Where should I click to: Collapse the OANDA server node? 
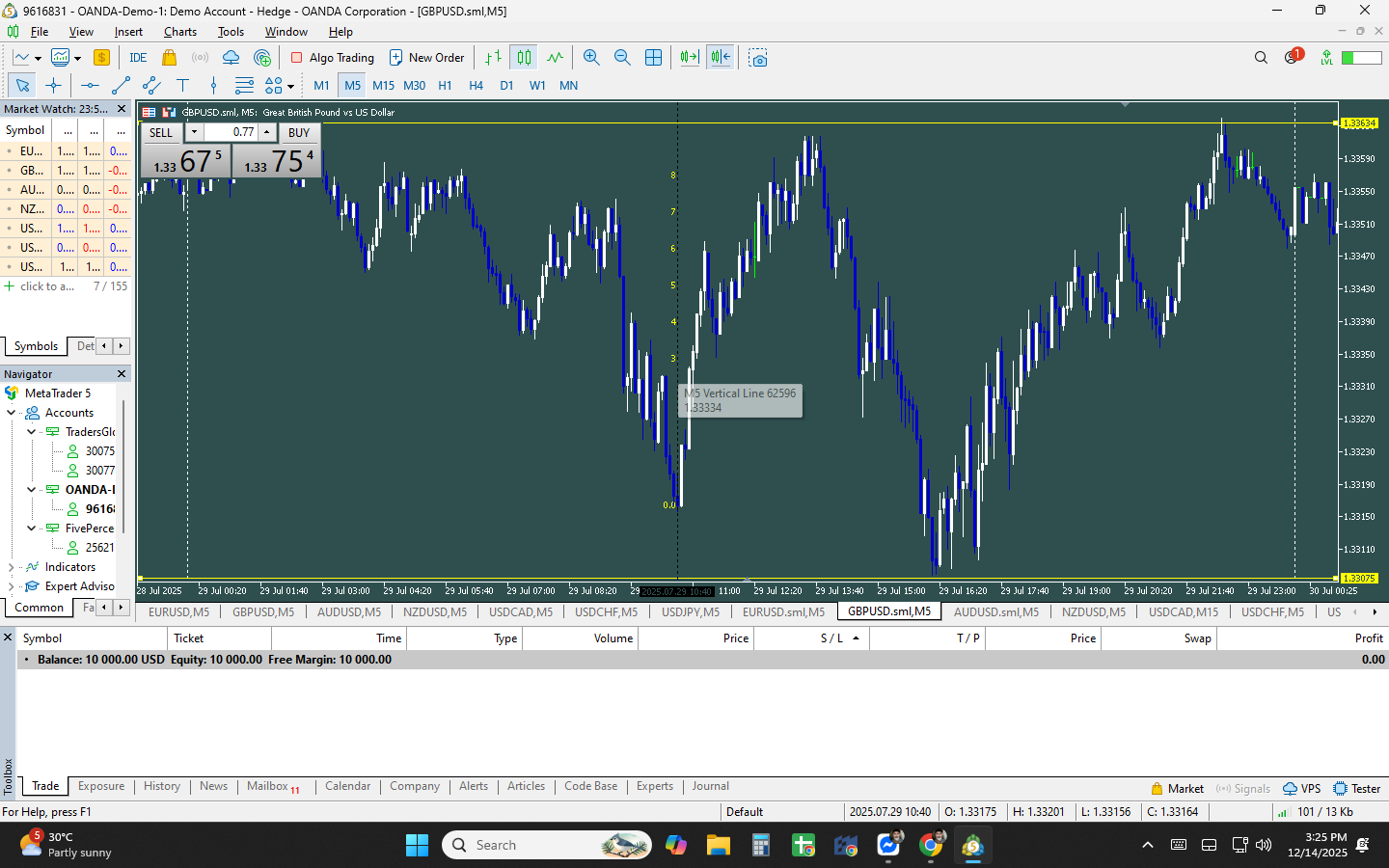point(31,490)
